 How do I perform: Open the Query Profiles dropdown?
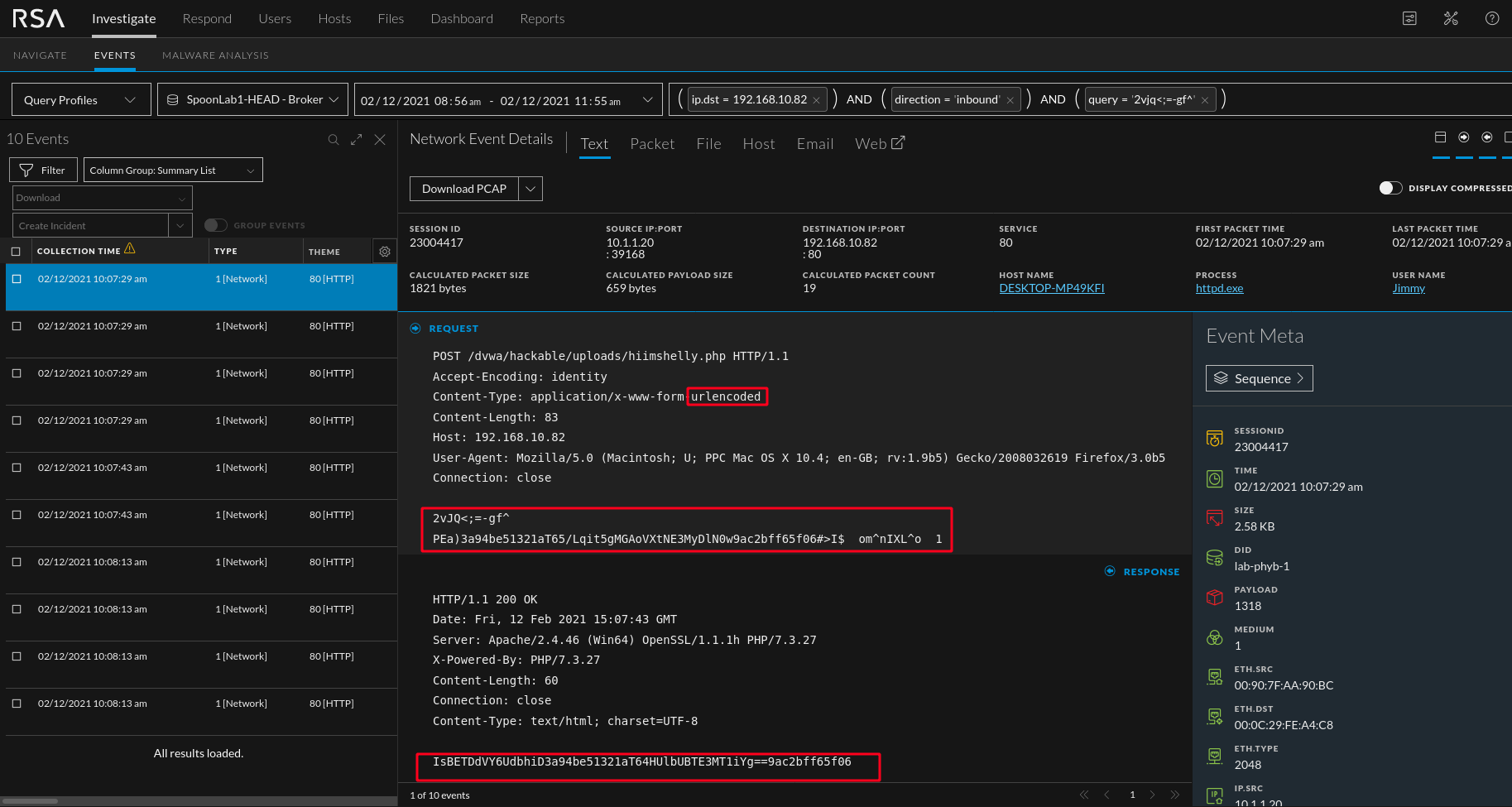(80, 99)
